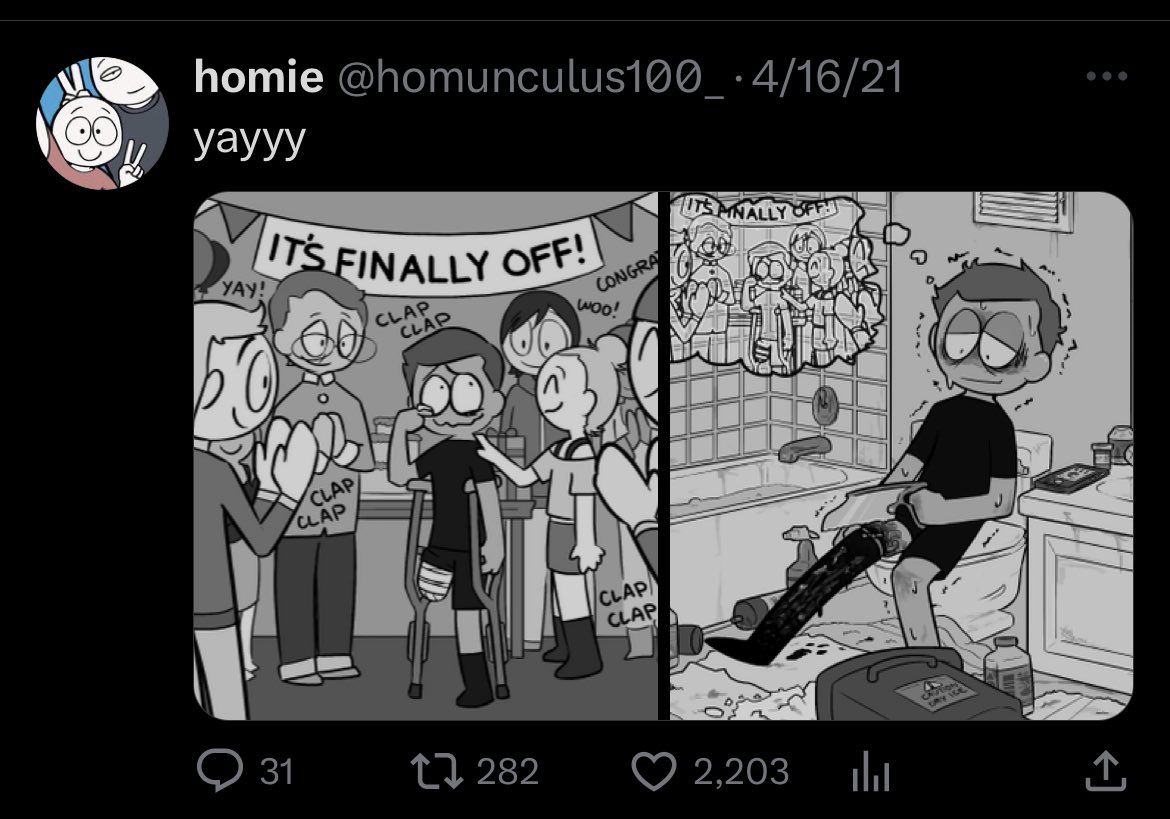
Task: Tap the retweet arrows icon
Action: [437, 771]
